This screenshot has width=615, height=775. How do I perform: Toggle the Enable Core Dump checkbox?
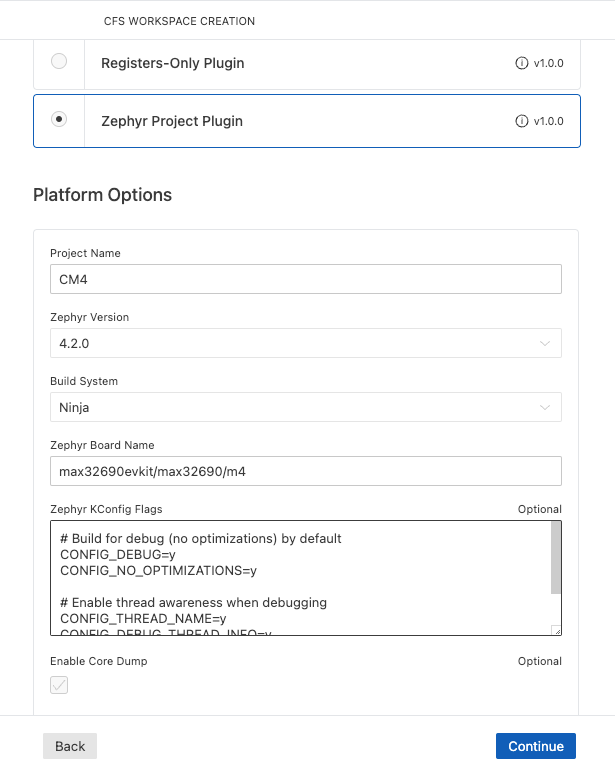click(59, 685)
